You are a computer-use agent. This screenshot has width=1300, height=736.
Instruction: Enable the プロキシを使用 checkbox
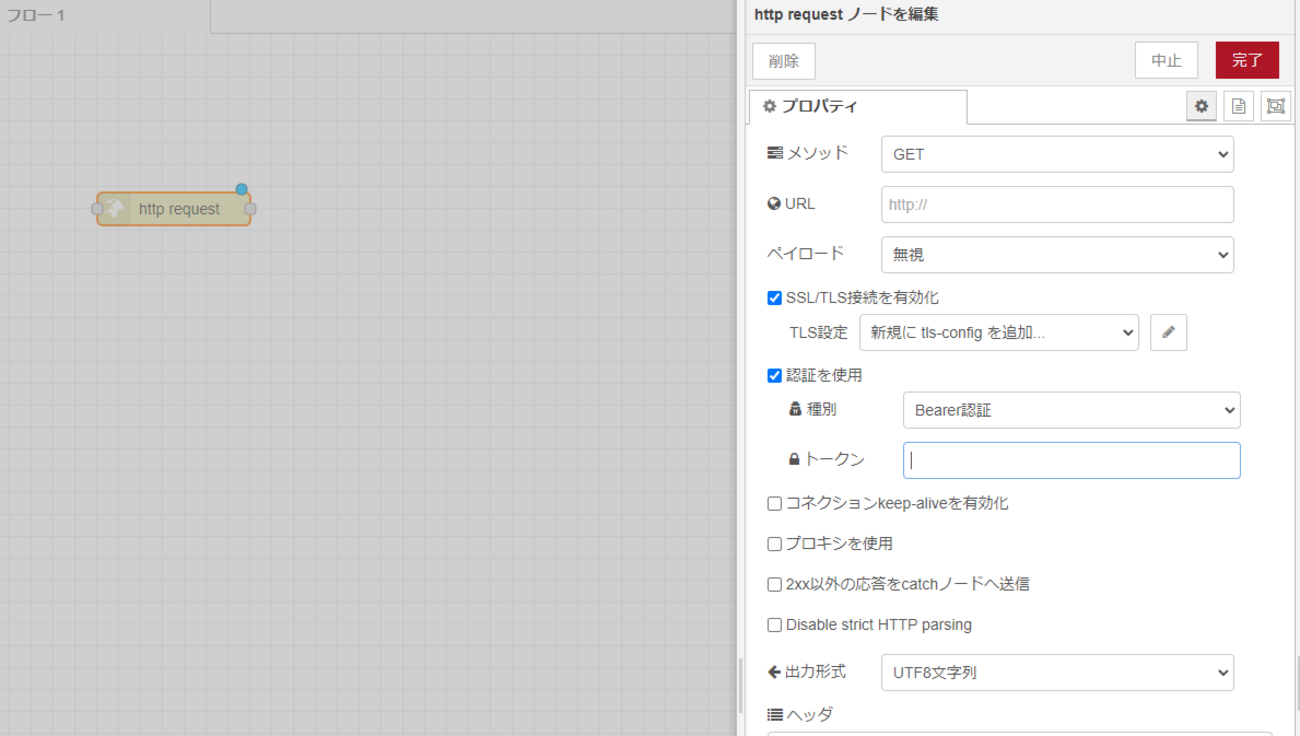(x=774, y=544)
